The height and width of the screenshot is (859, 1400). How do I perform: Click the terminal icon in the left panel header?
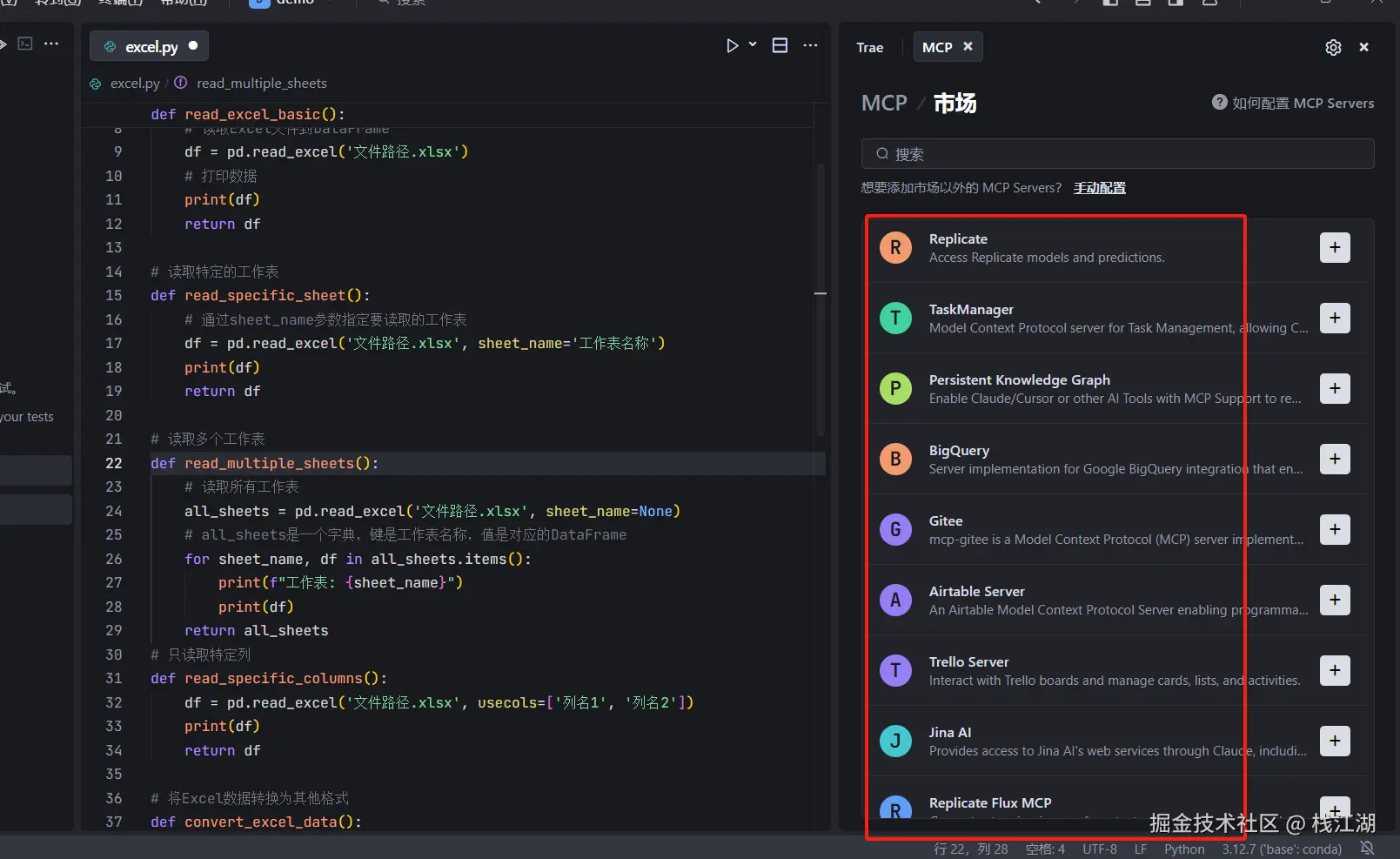[x=25, y=44]
